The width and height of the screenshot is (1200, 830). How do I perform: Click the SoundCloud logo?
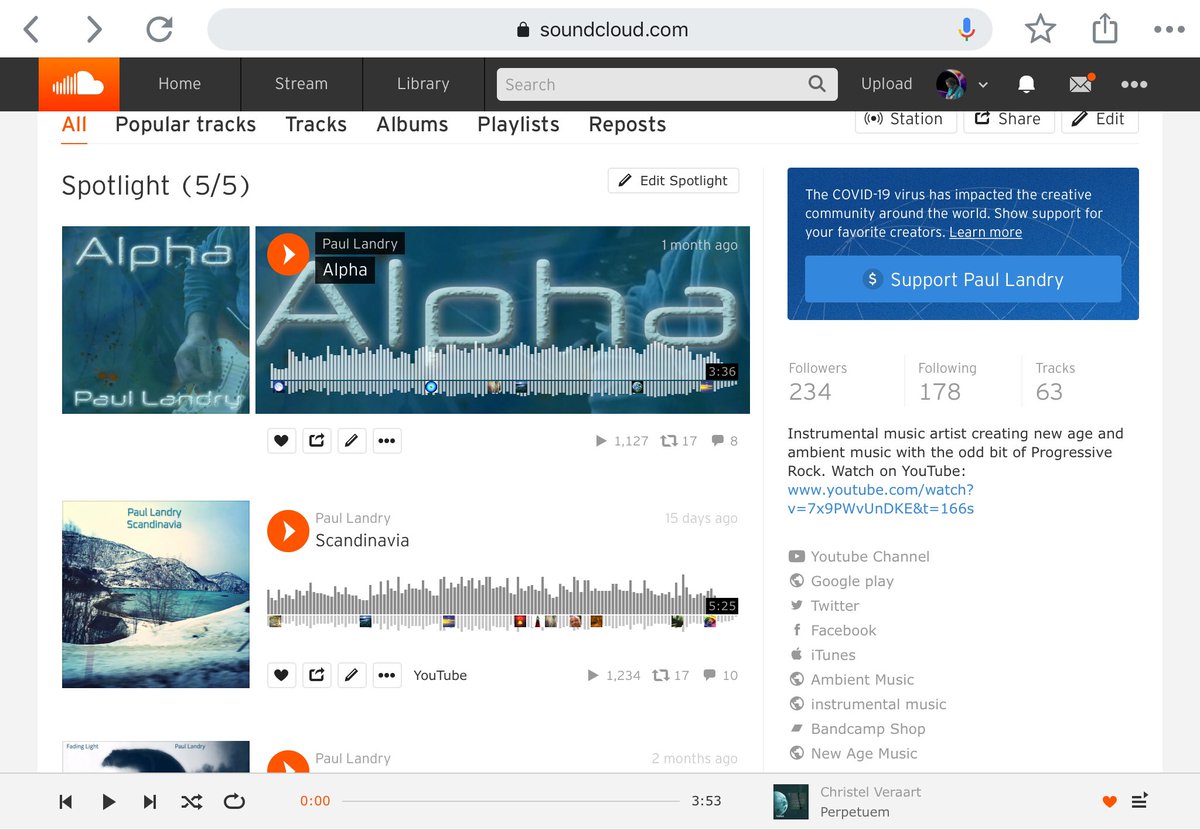[79, 84]
